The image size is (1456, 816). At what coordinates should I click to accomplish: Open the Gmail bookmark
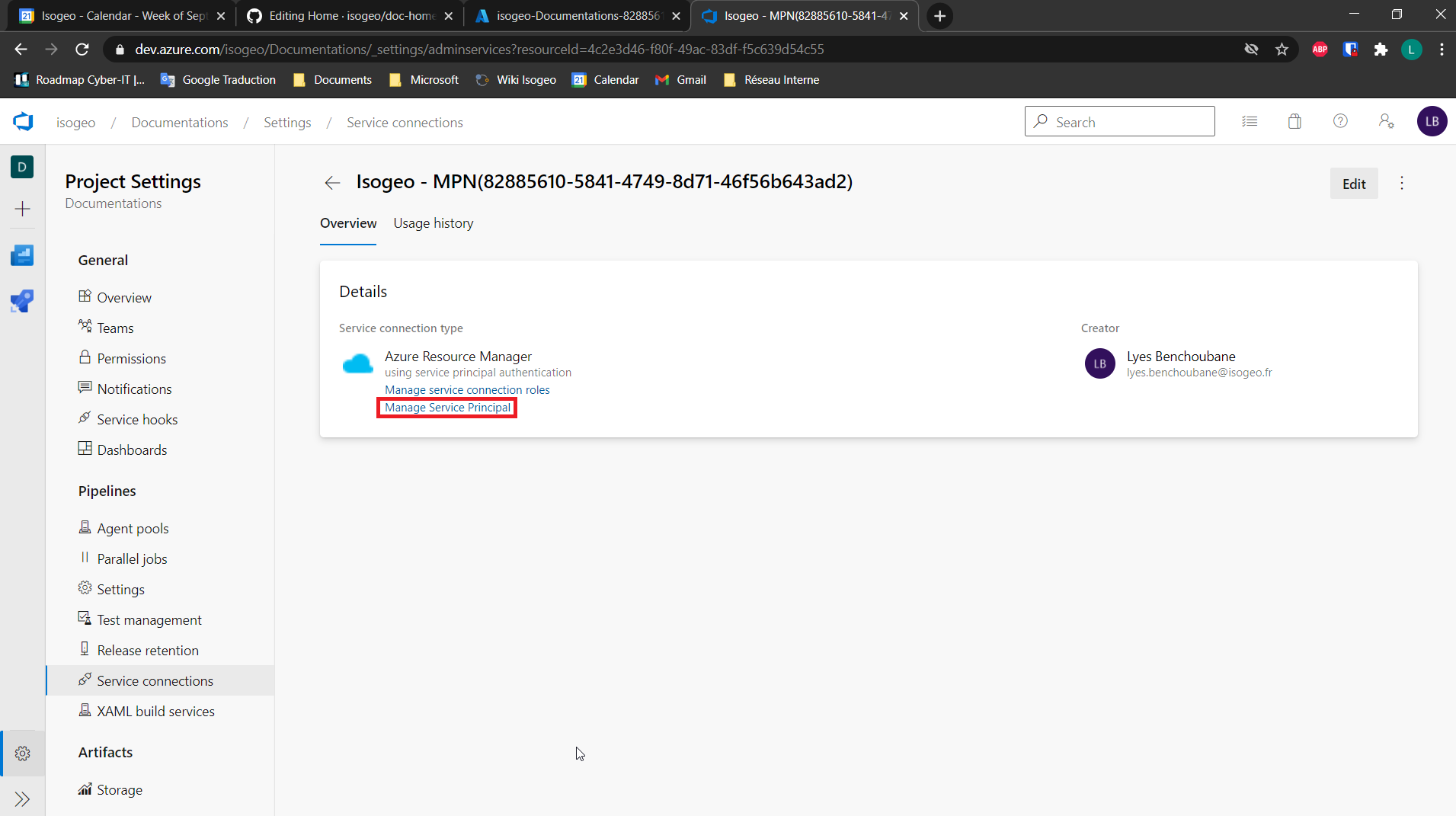pos(680,80)
